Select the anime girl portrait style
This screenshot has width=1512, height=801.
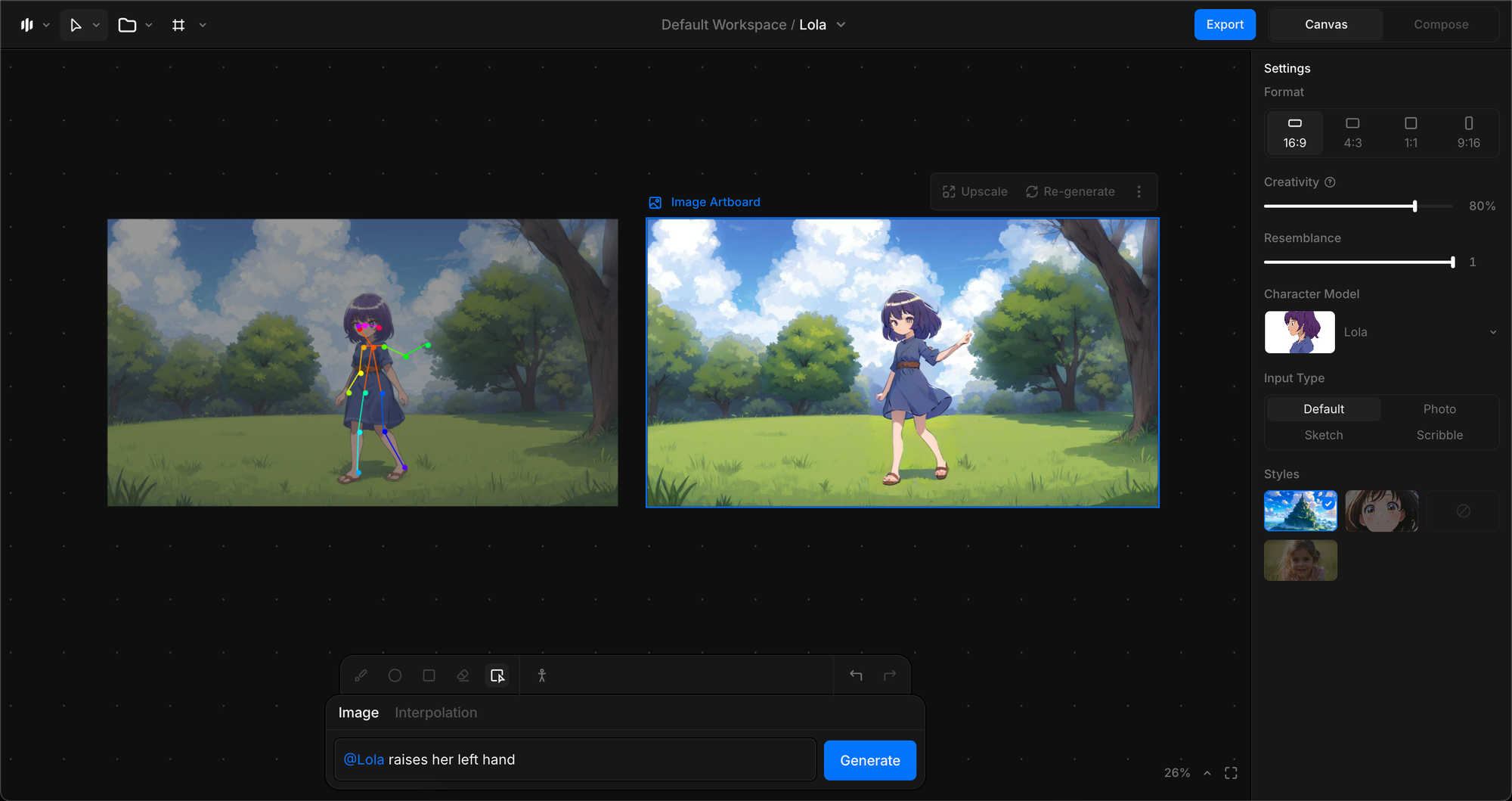click(x=1381, y=511)
